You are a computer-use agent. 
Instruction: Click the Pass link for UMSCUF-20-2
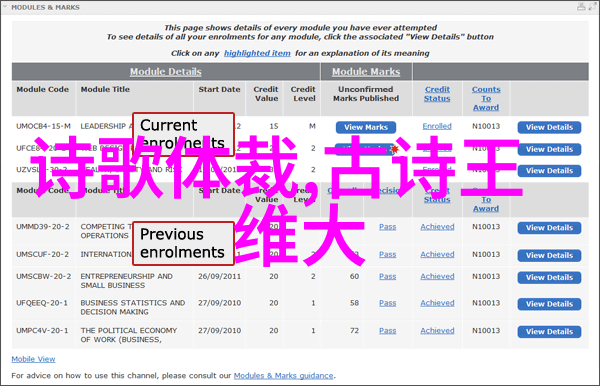(x=387, y=254)
